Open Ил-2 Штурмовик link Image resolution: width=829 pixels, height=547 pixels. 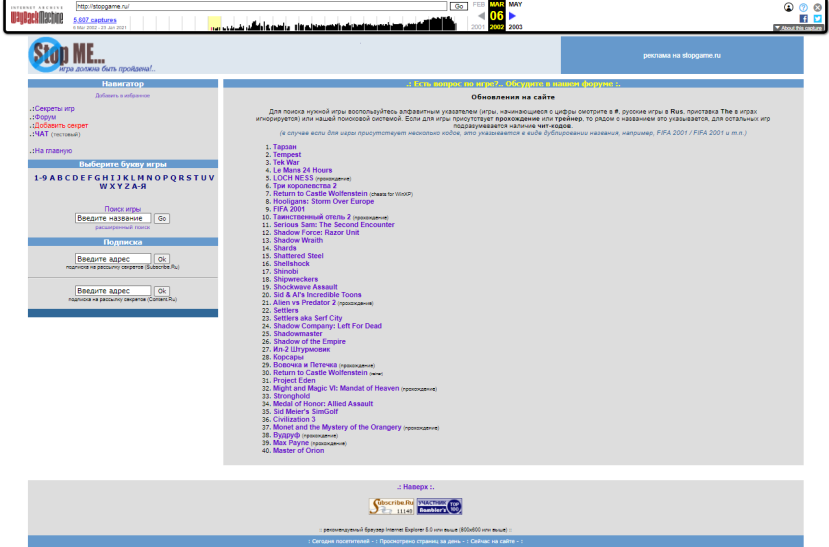click(301, 349)
